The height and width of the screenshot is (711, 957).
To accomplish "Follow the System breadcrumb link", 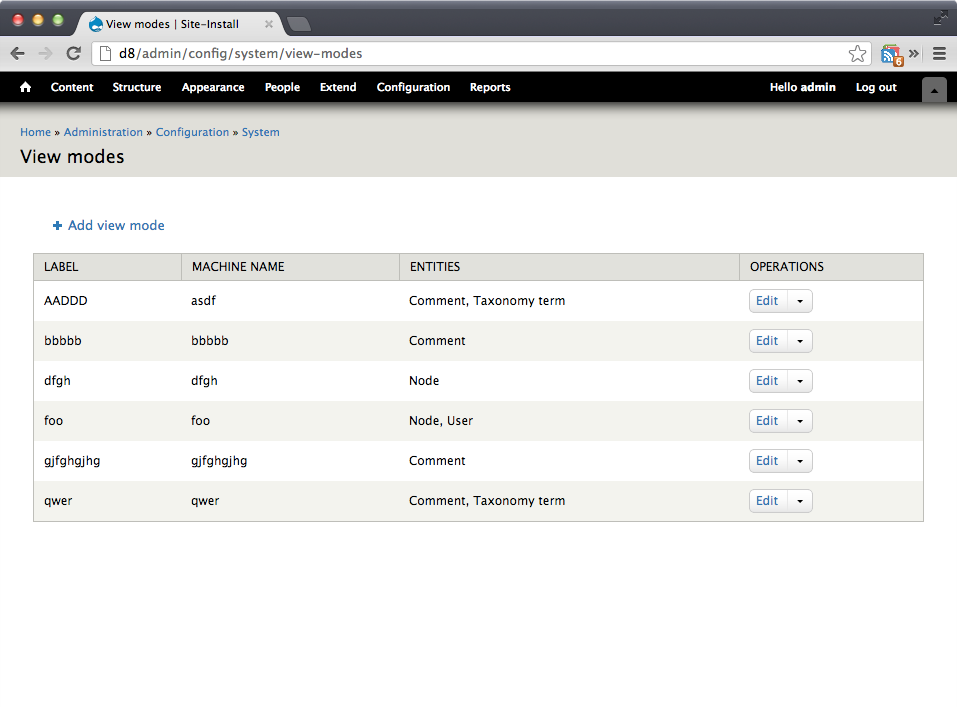I will [x=261, y=132].
